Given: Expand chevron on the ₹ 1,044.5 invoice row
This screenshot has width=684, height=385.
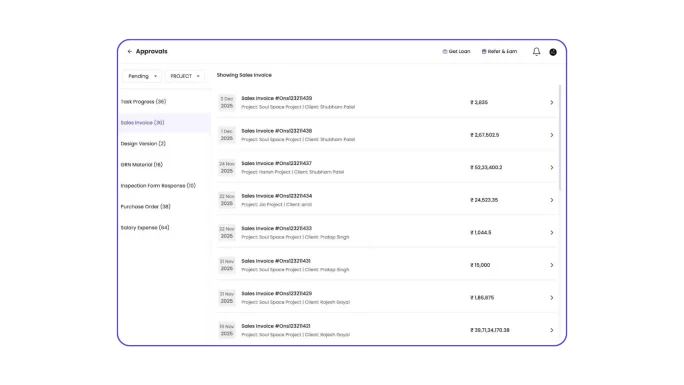Looking at the screenshot, I should point(551,233).
